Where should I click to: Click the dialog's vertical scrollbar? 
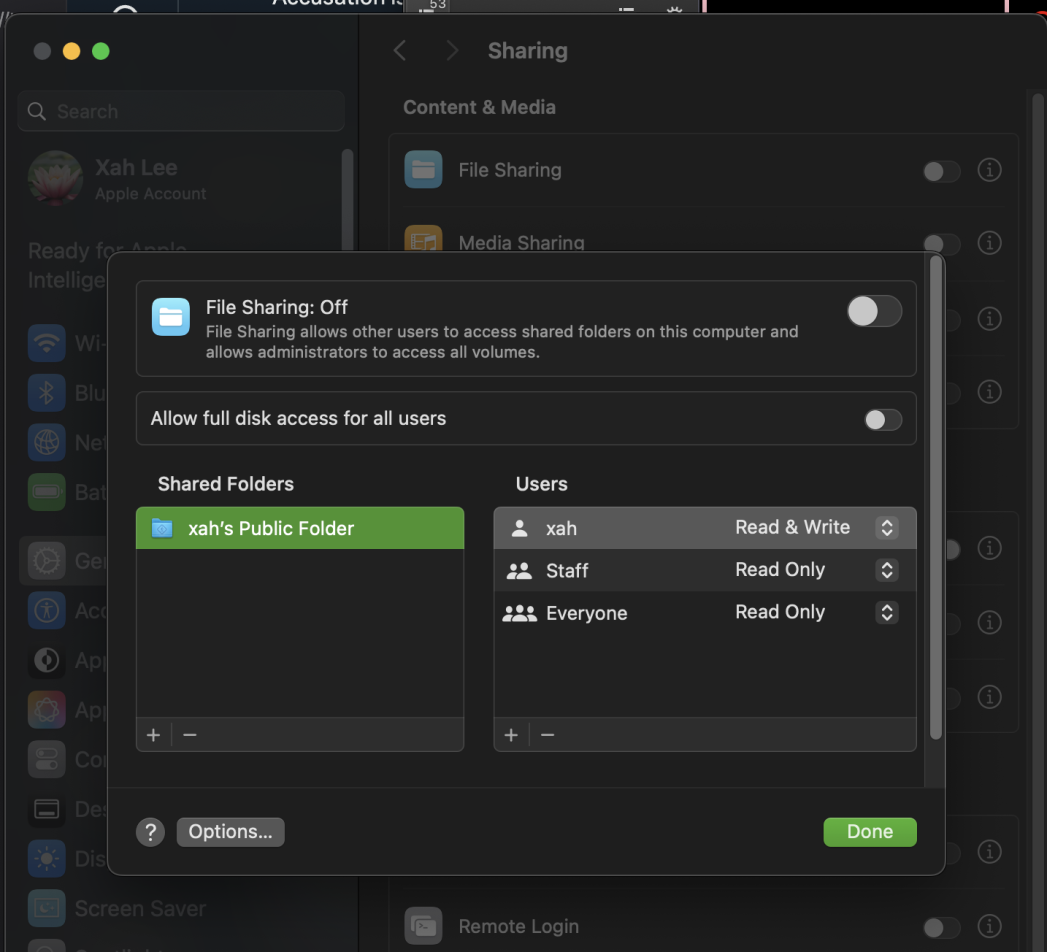click(935, 497)
